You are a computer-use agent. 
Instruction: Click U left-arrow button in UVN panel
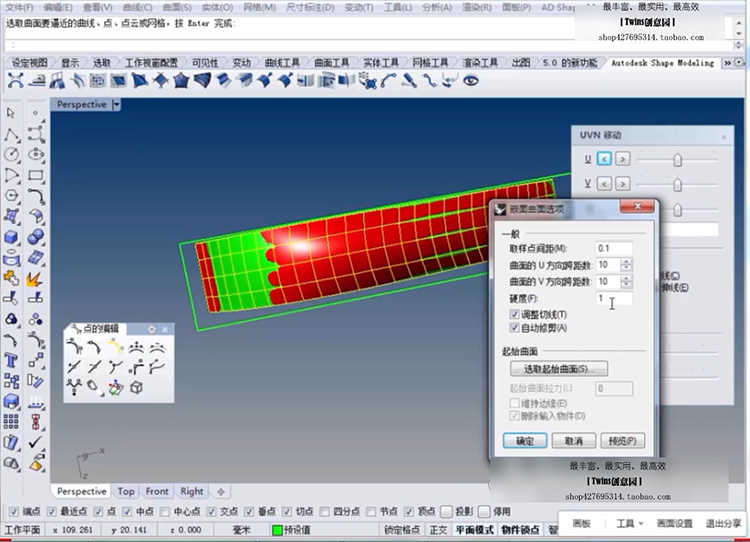(604, 159)
